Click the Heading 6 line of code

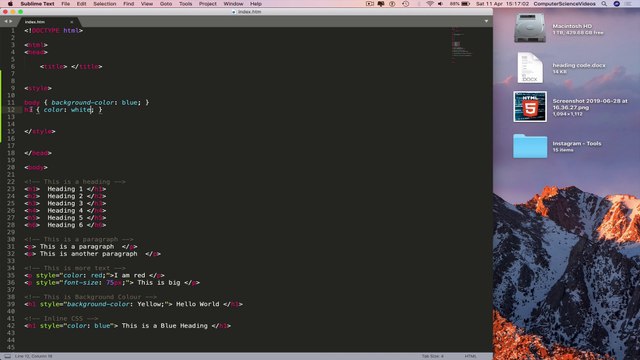(65, 225)
